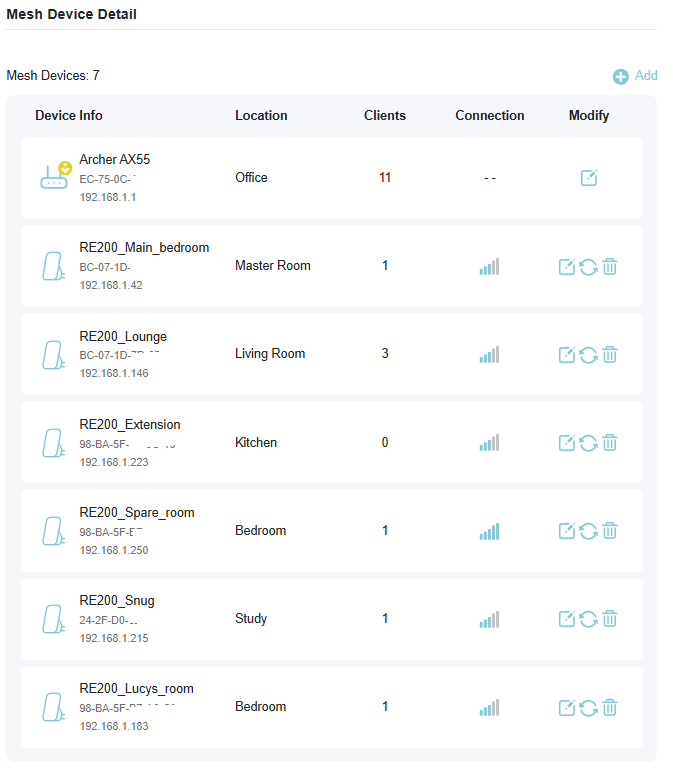The image size is (673, 780).
Task: Edit the RE200_Spare_room device
Action: click(x=566, y=531)
